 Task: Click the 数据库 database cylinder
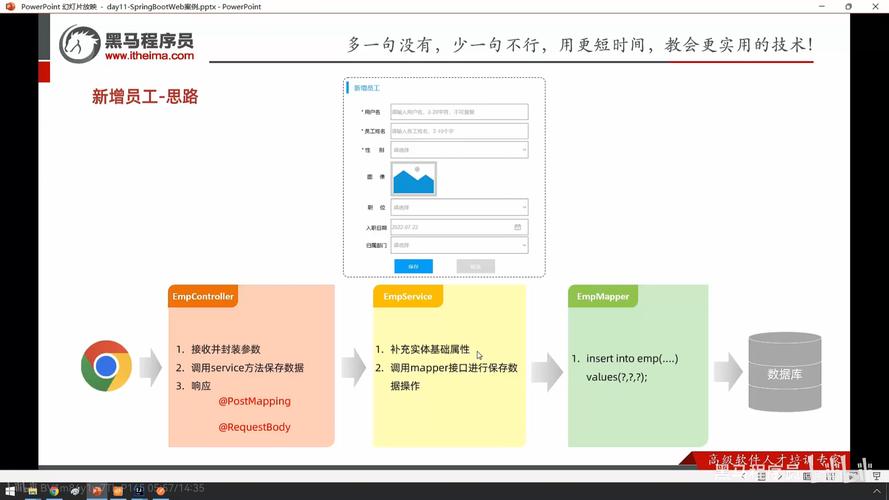[785, 371]
